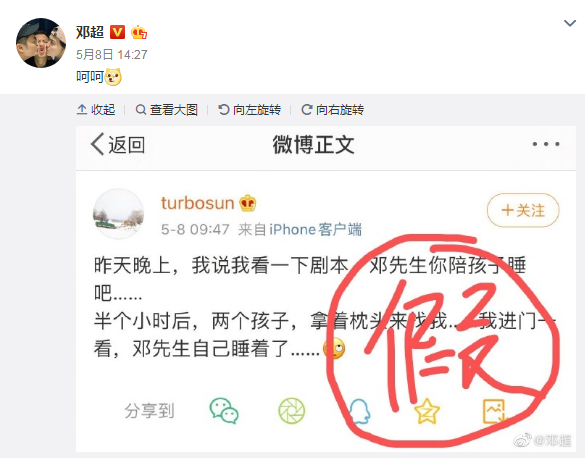The height and width of the screenshot is (458, 585).
Task: Share to Moments aperture icon
Action: 292,411
